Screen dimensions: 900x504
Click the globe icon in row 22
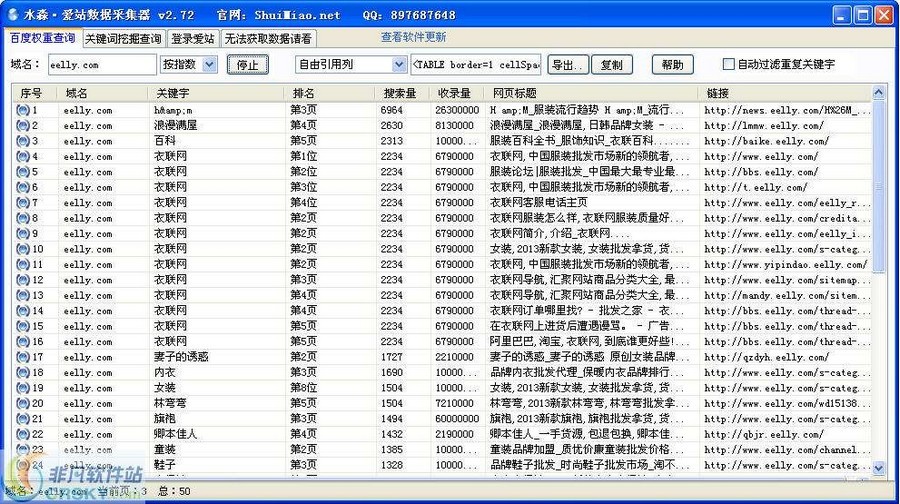[x=23, y=435]
